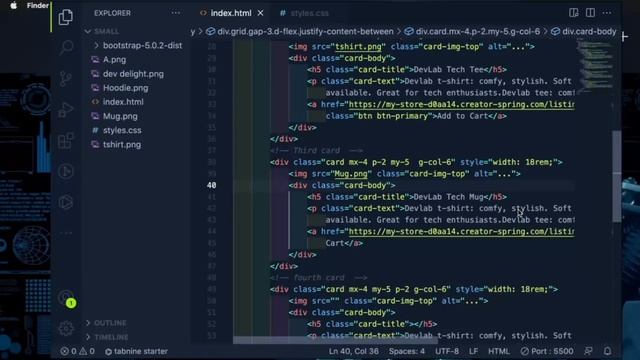Image resolution: width=640 pixels, height=360 pixels.
Task: Open the Finder menu in the menu bar
Action: coord(38,5)
